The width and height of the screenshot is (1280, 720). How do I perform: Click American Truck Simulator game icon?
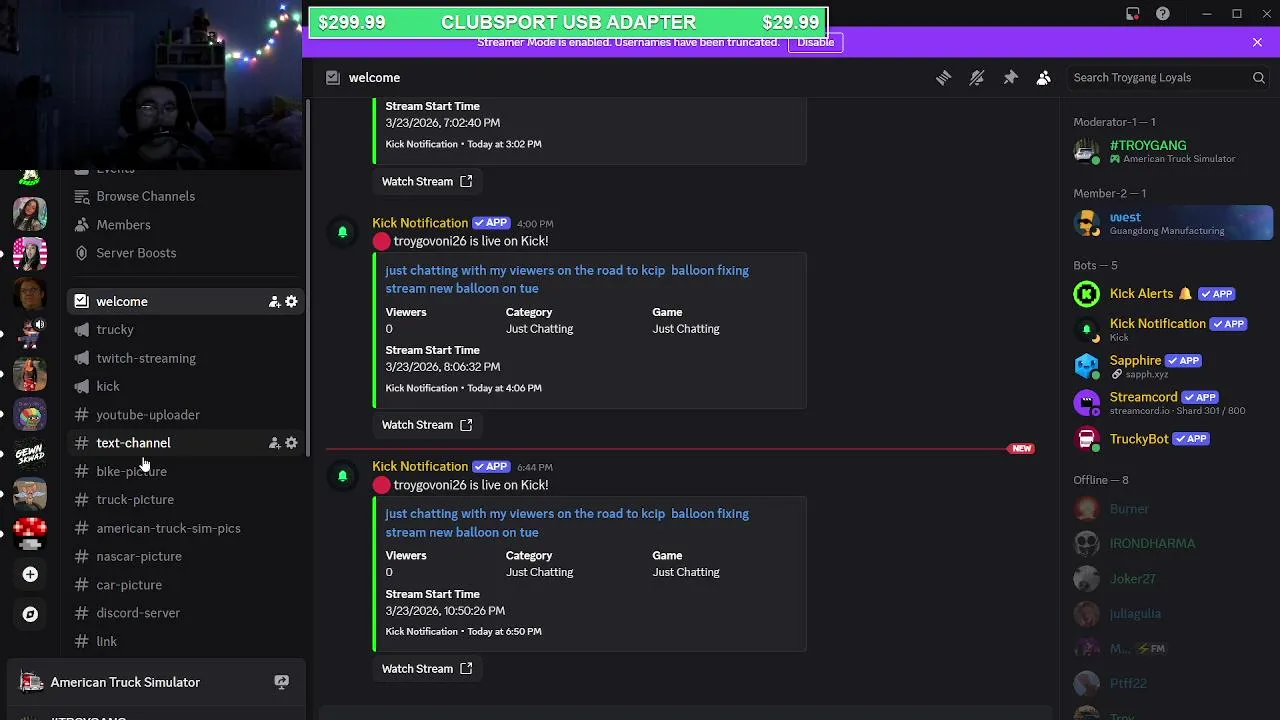(x=32, y=682)
